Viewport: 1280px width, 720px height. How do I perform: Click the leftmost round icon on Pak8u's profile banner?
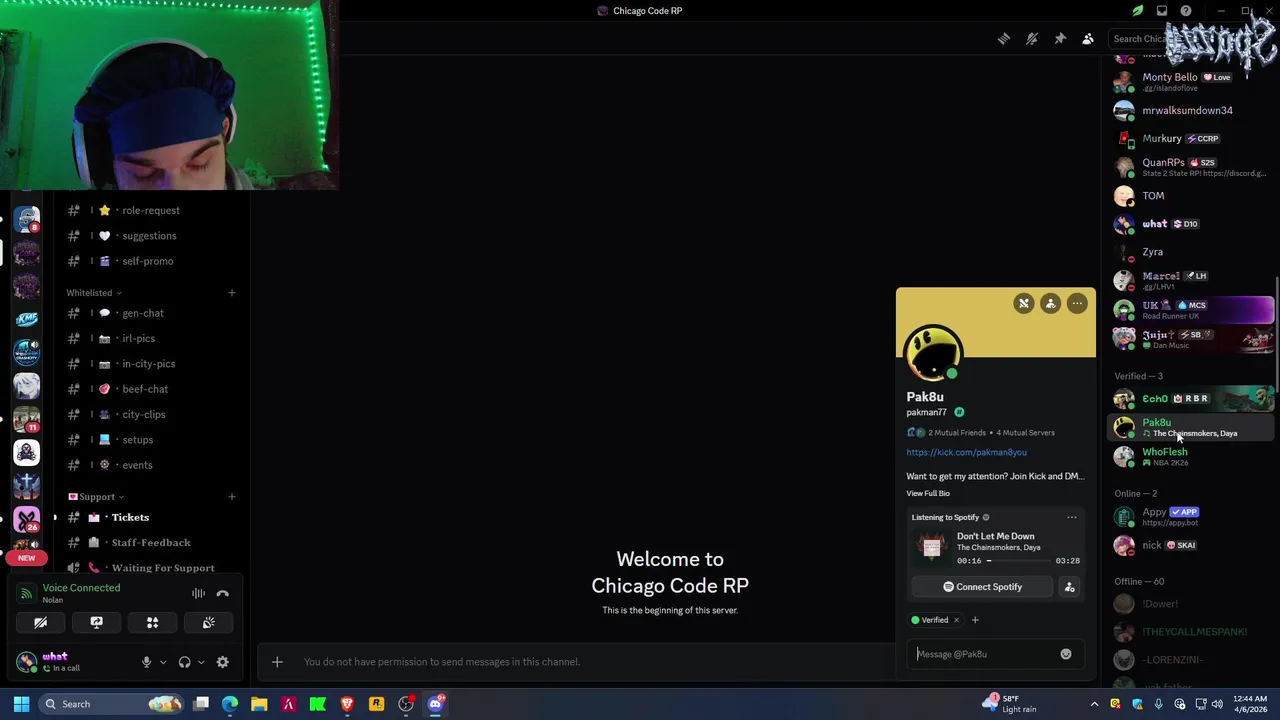(1024, 303)
